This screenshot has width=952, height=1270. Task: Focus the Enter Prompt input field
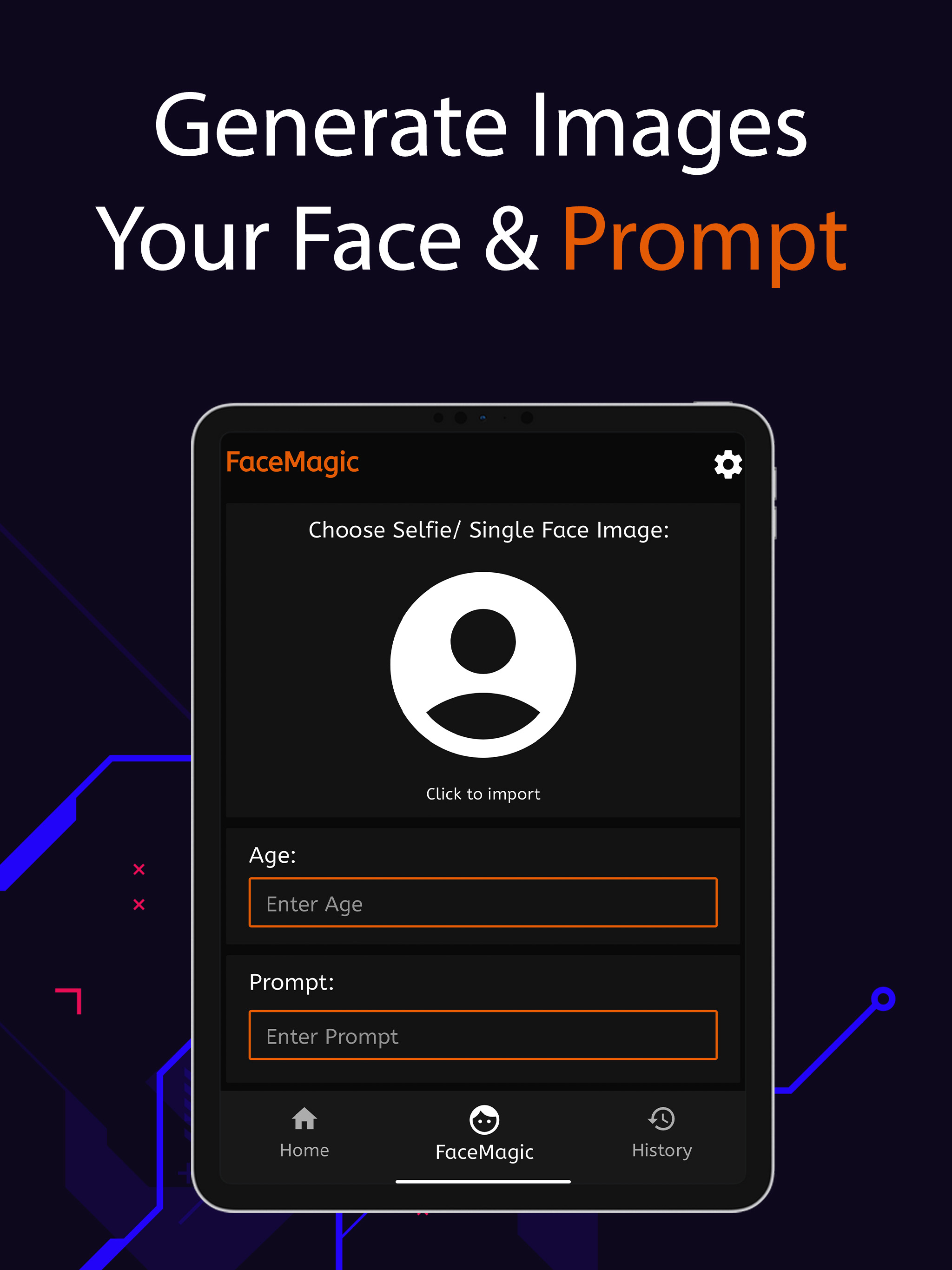[x=483, y=1035]
